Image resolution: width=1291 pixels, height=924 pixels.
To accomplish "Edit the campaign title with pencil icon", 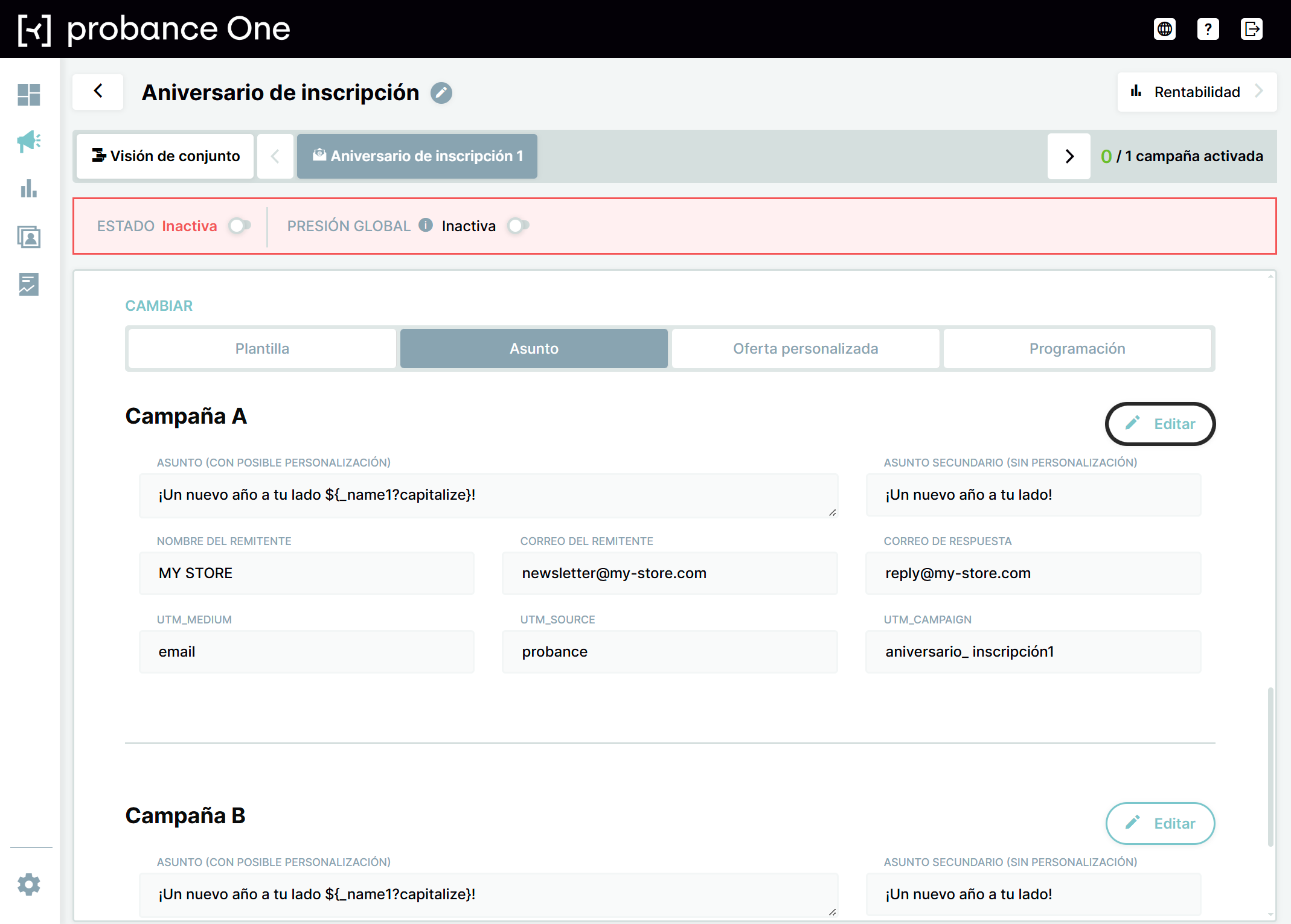I will 441,93.
